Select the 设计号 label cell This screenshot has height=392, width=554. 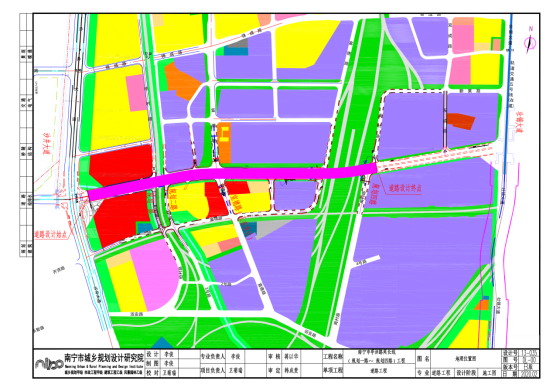point(510,353)
